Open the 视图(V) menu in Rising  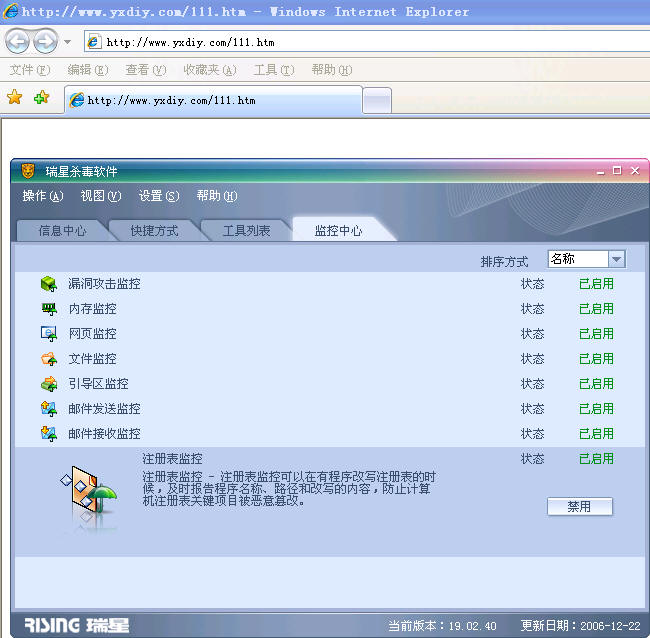coord(101,196)
